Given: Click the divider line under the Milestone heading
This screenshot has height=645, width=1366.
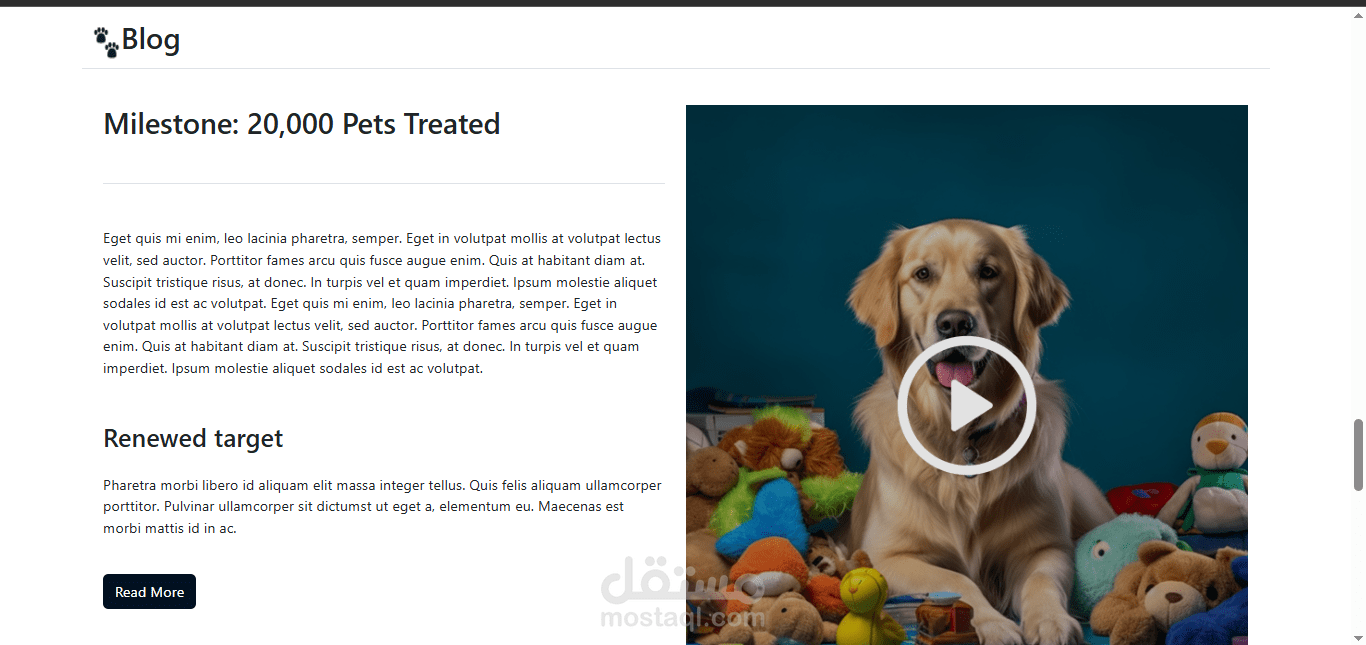Looking at the screenshot, I should pyautogui.click(x=384, y=183).
